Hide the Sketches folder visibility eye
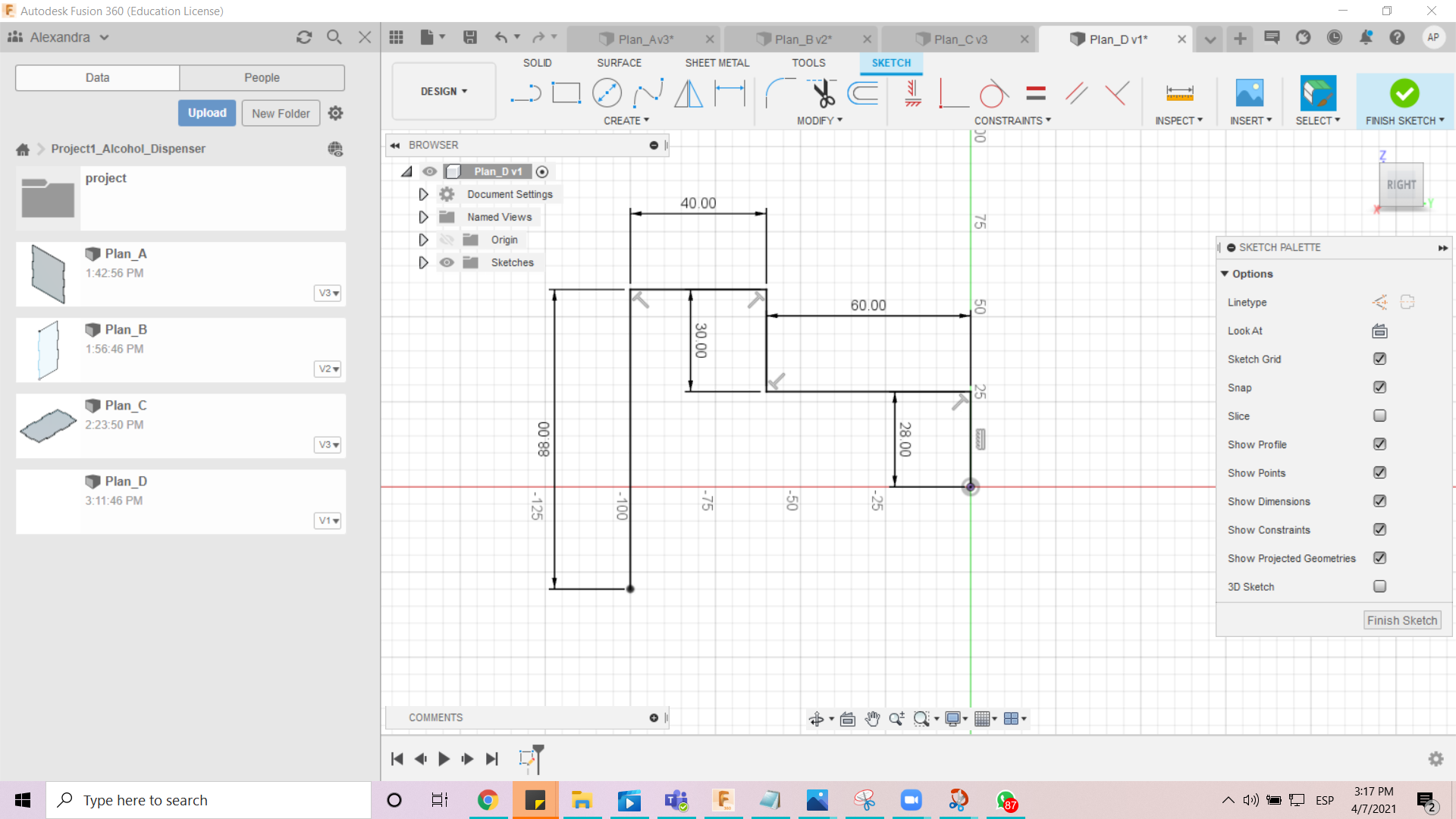Screen dimensions: 1456x819 [x=447, y=262]
